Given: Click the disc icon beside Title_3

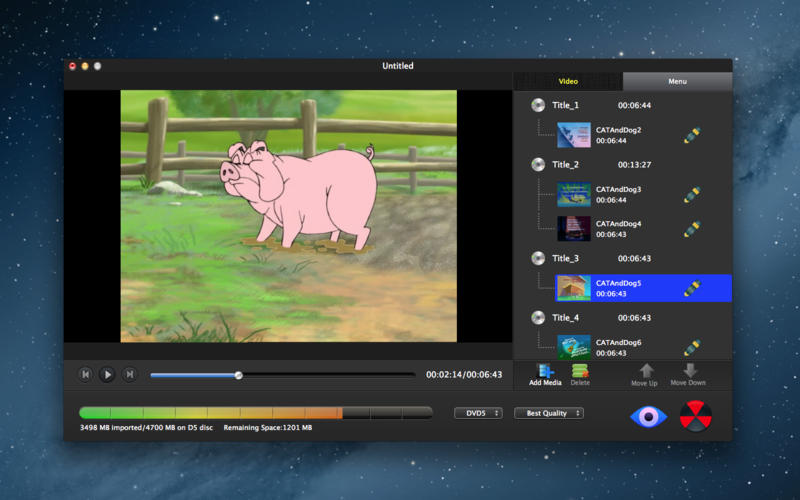Looking at the screenshot, I should [538, 258].
